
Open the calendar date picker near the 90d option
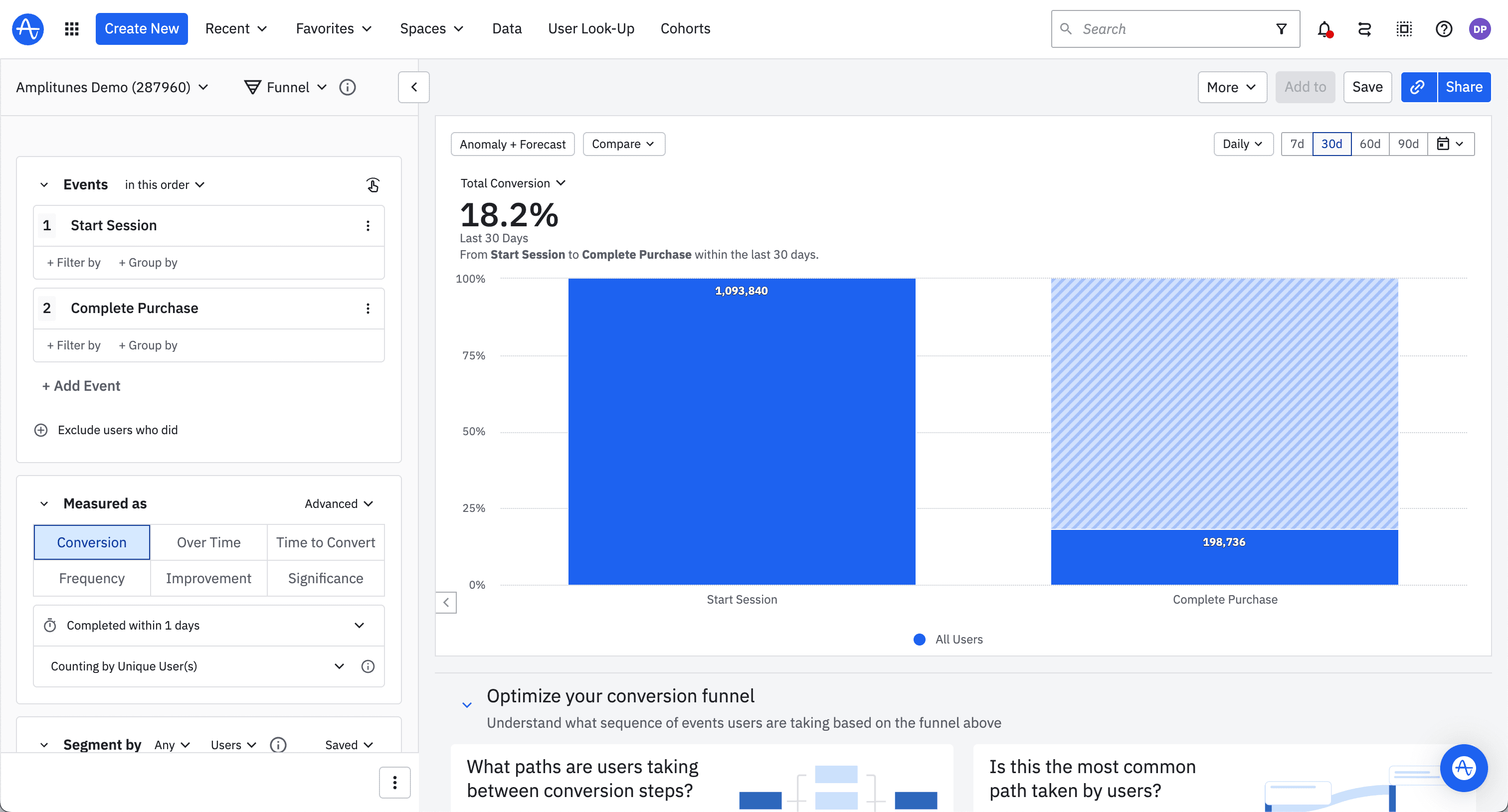pos(1450,144)
